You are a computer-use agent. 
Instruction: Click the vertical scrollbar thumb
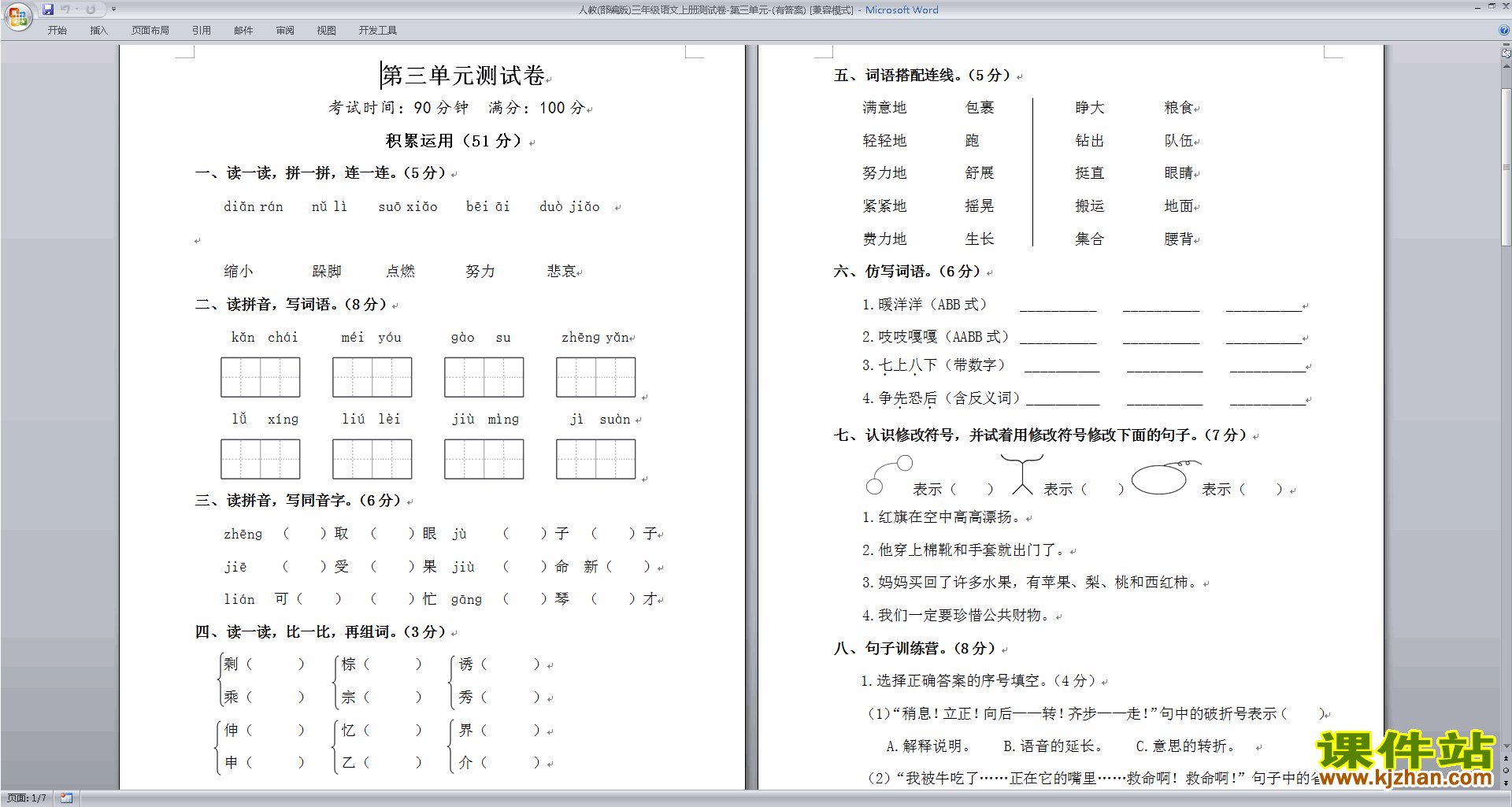pyautogui.click(x=1506, y=167)
